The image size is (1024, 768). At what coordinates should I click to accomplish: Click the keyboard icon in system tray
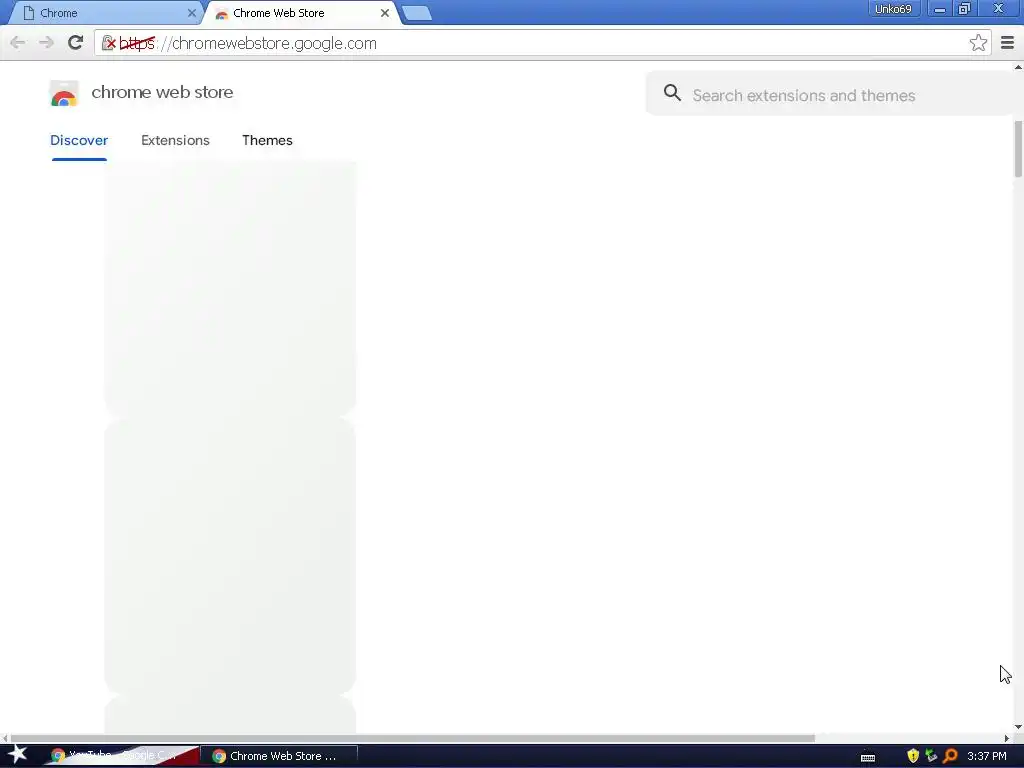point(868,758)
